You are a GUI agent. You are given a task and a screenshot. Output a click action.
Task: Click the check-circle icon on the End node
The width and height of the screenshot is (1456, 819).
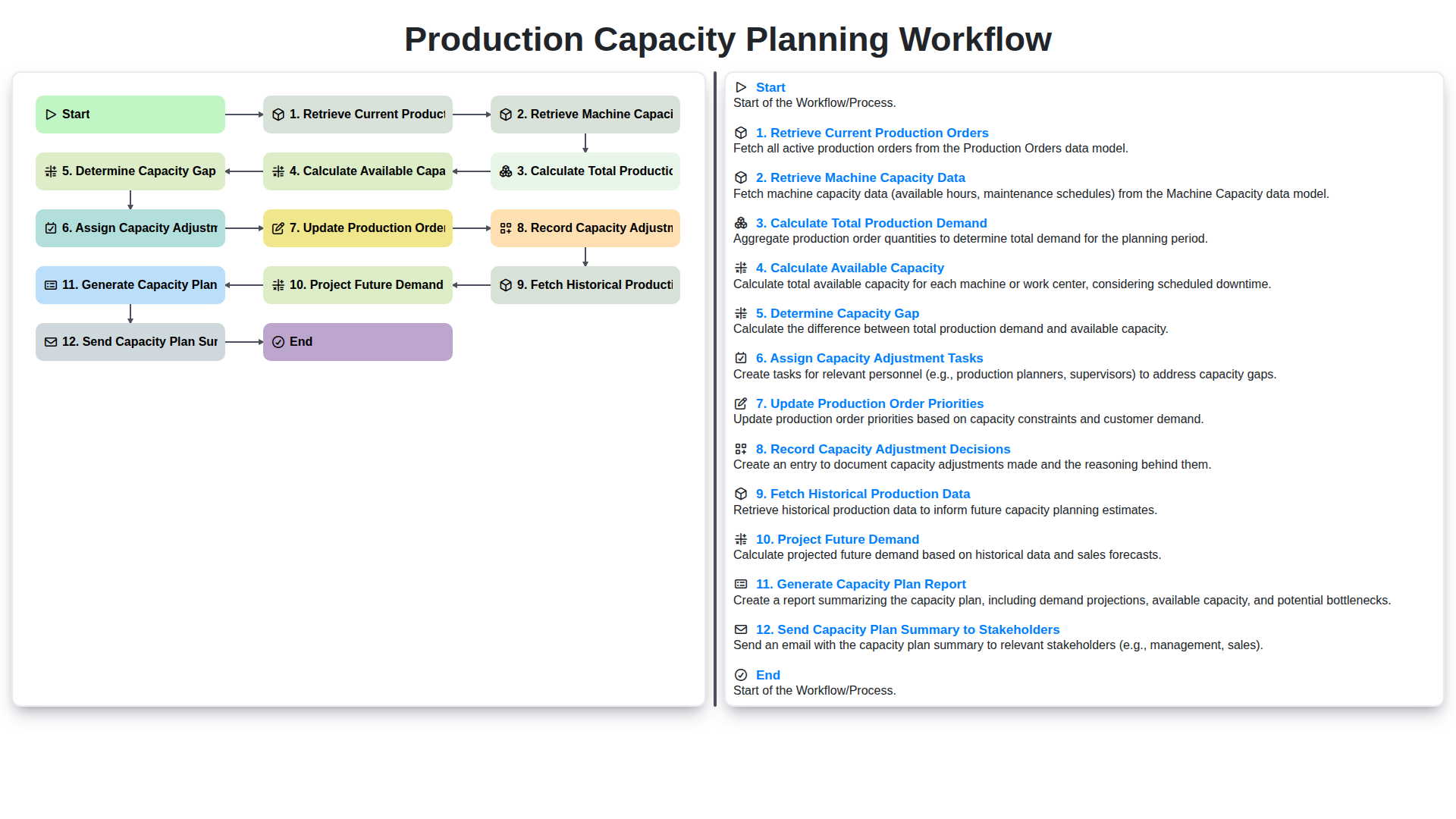pyautogui.click(x=278, y=341)
